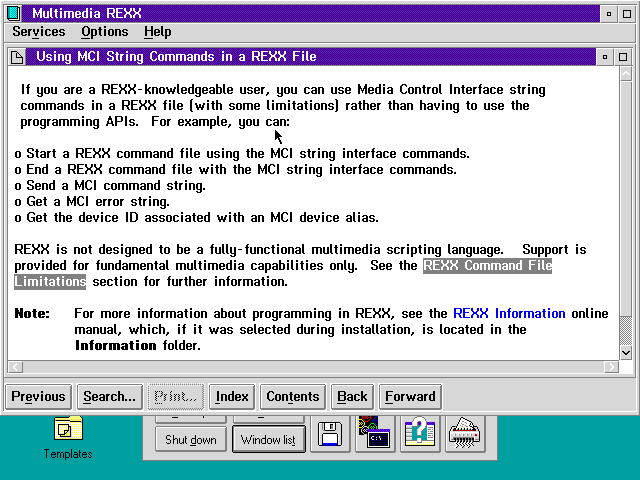Click the Search... button
The image size is (640, 480).
point(109,396)
